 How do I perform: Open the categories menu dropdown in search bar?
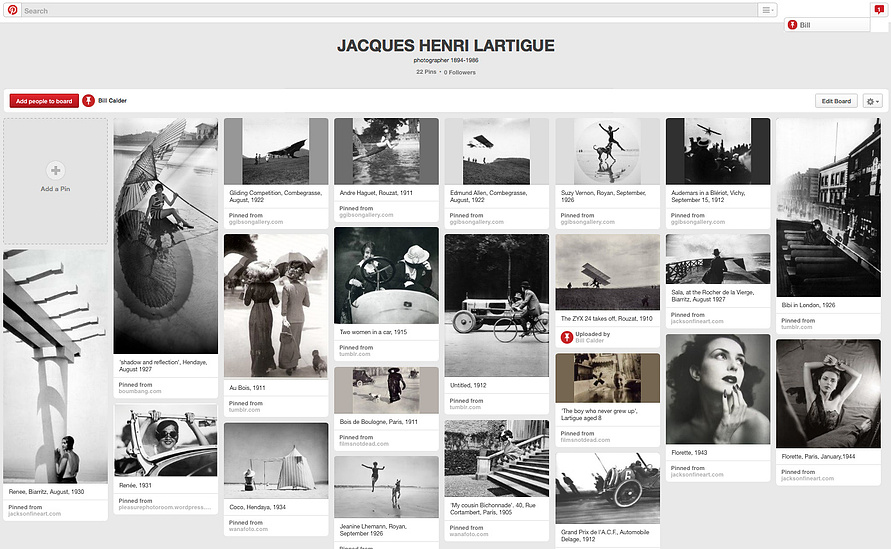click(767, 10)
